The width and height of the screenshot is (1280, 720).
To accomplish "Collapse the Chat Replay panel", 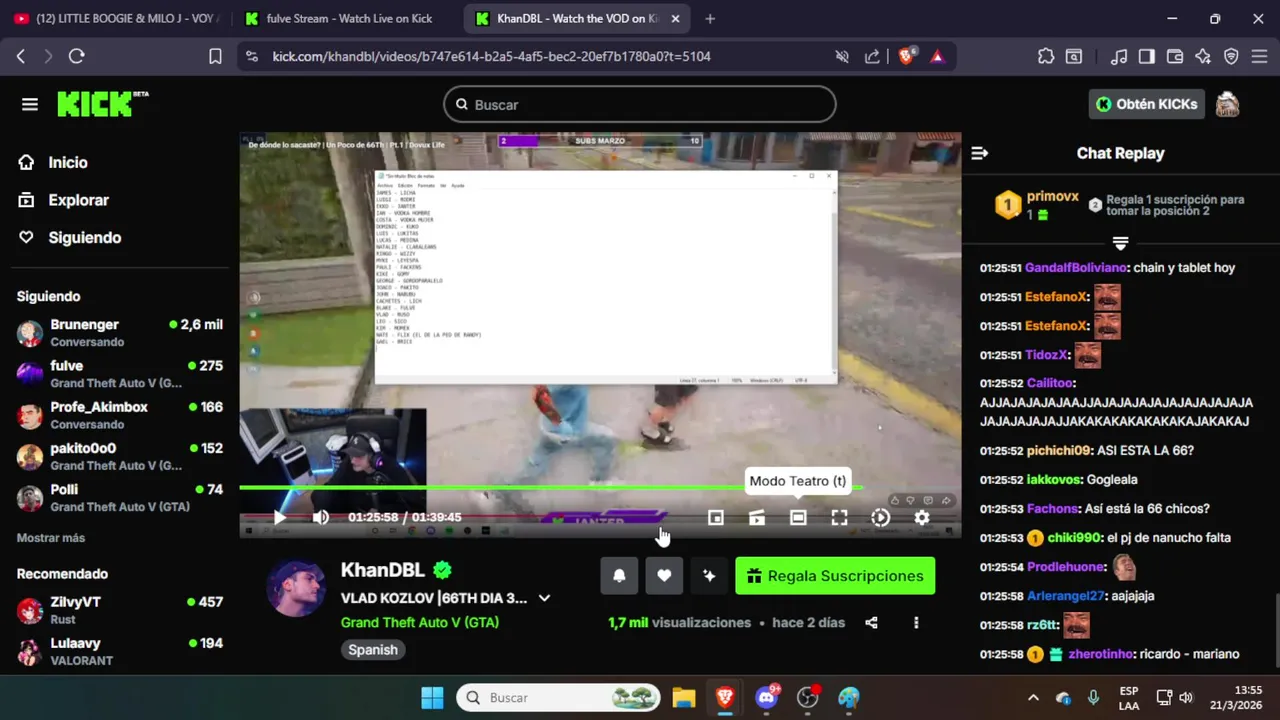I will click(x=980, y=153).
